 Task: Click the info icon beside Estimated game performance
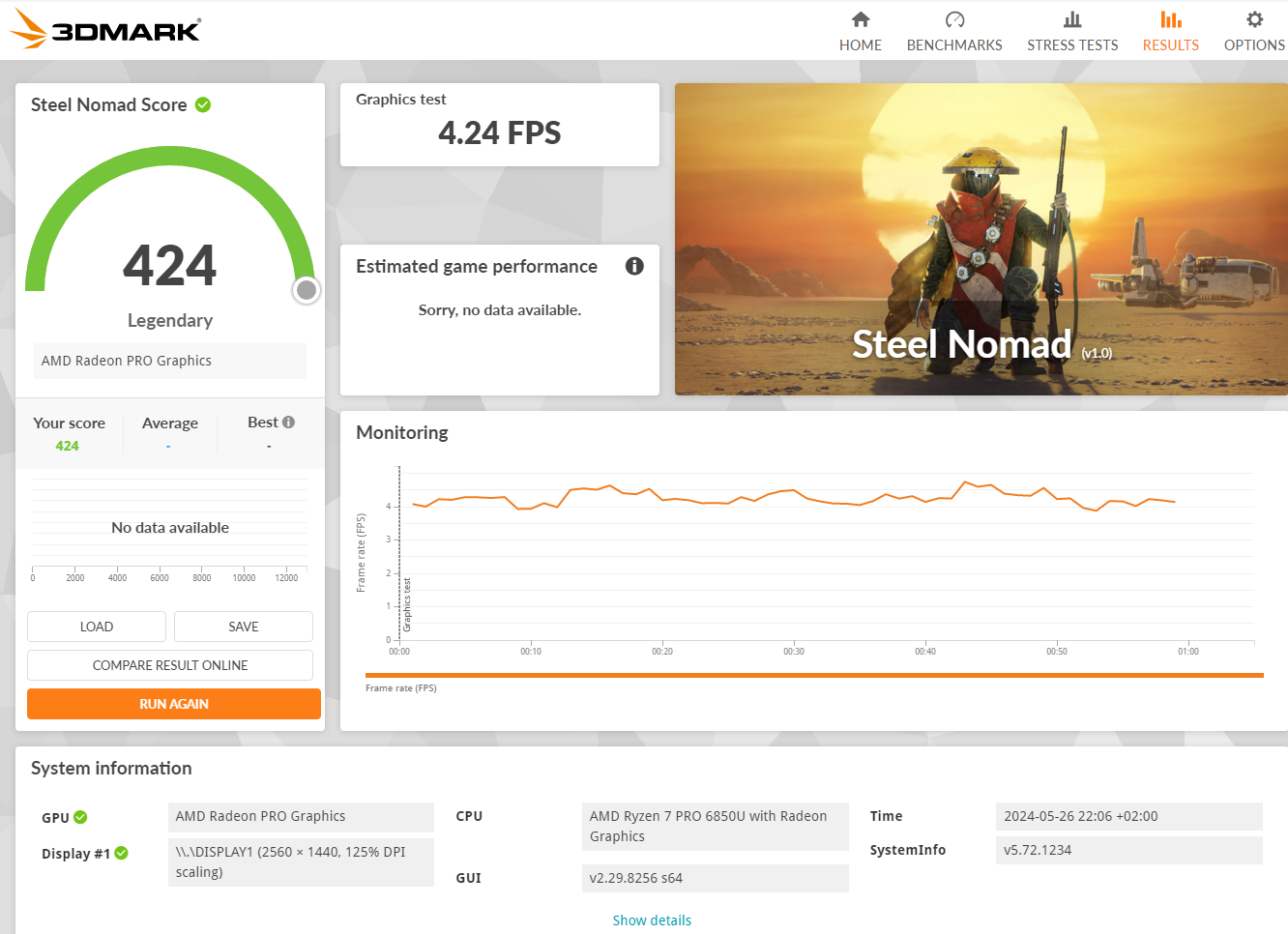(x=634, y=266)
